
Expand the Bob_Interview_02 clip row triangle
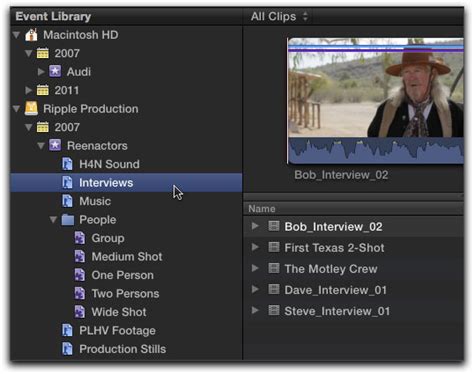[x=255, y=226]
